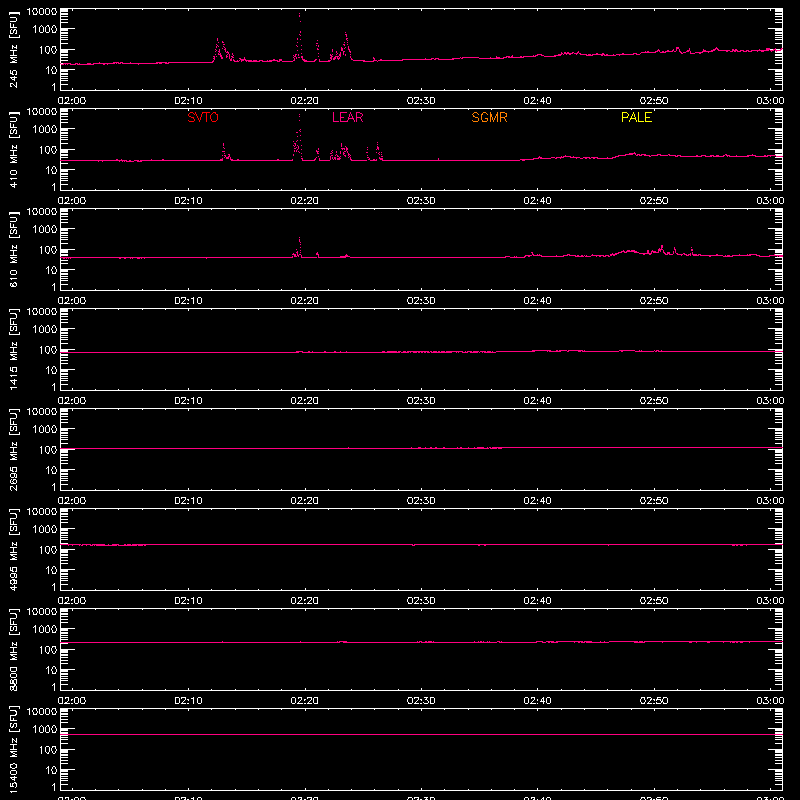Click the pink LEAR station label

[347, 117]
